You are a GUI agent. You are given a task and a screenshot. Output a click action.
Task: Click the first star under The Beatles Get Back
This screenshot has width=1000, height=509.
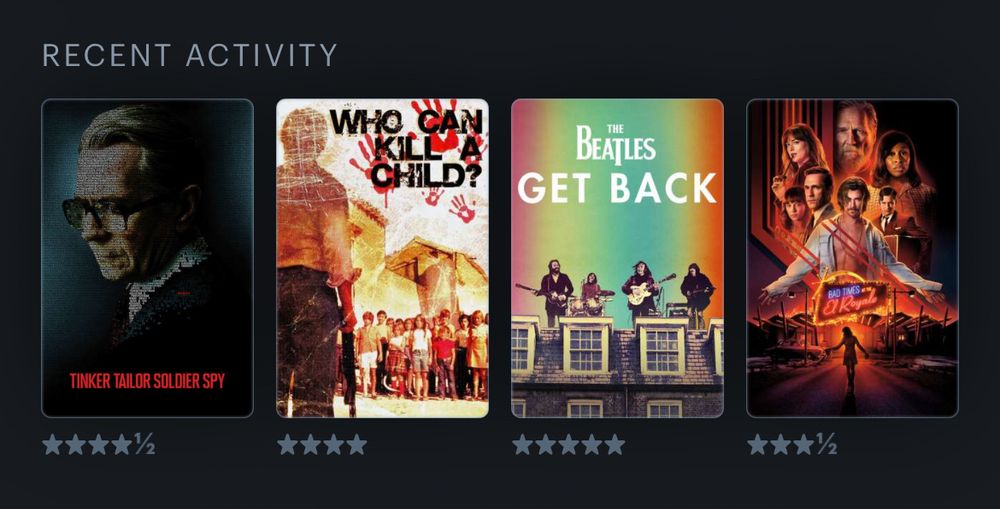522,445
